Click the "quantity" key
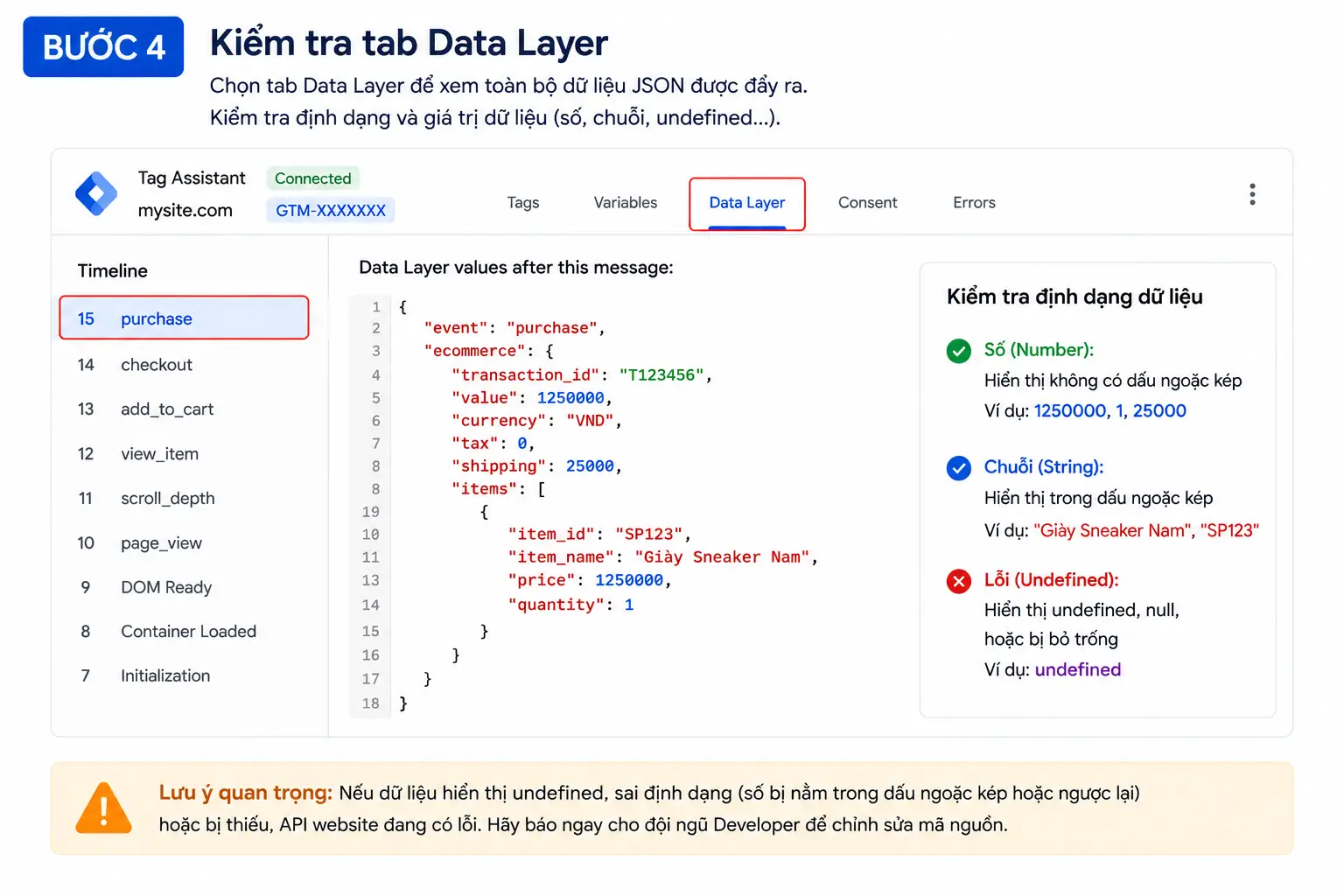 tap(556, 605)
